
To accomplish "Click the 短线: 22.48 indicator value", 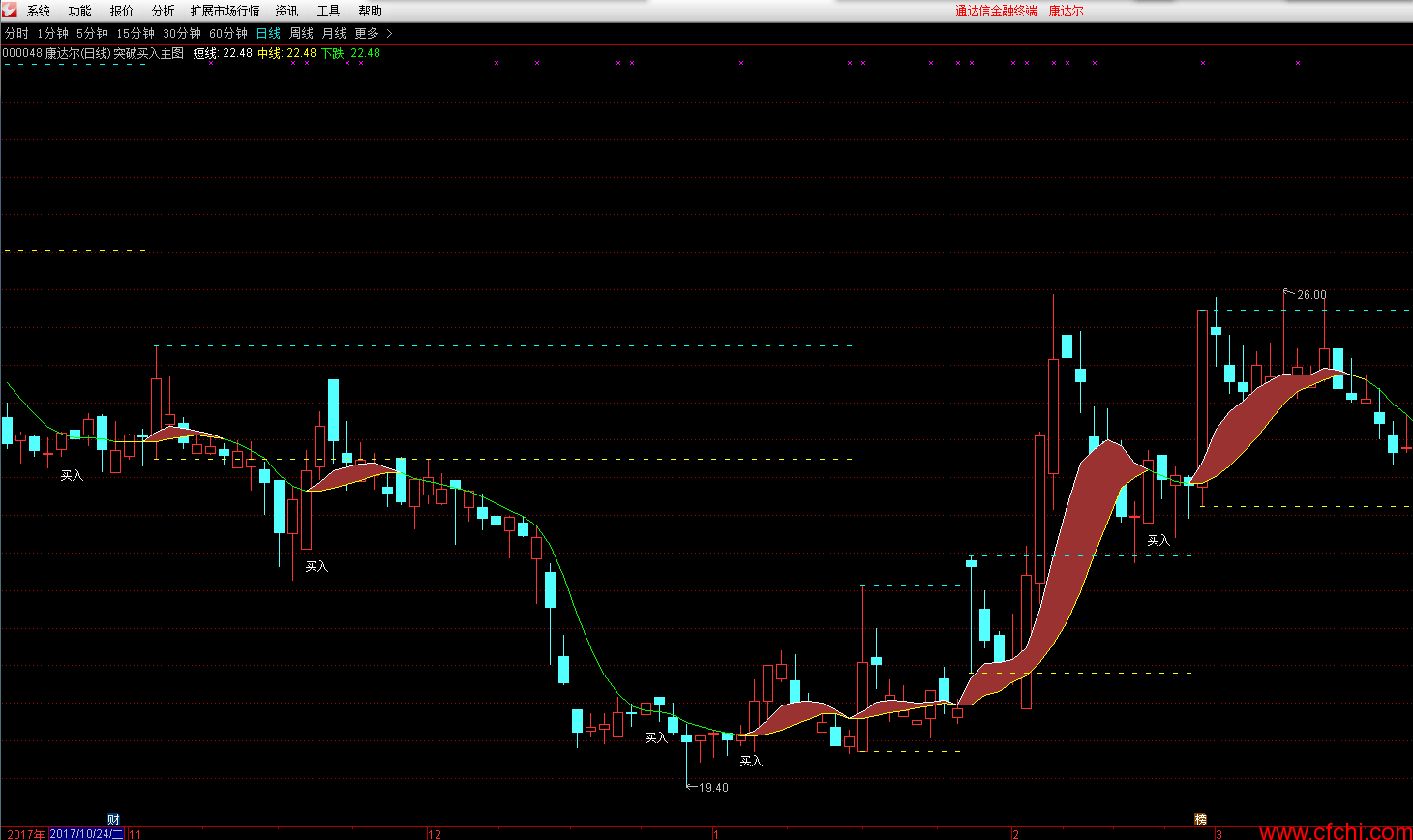I will (223, 53).
